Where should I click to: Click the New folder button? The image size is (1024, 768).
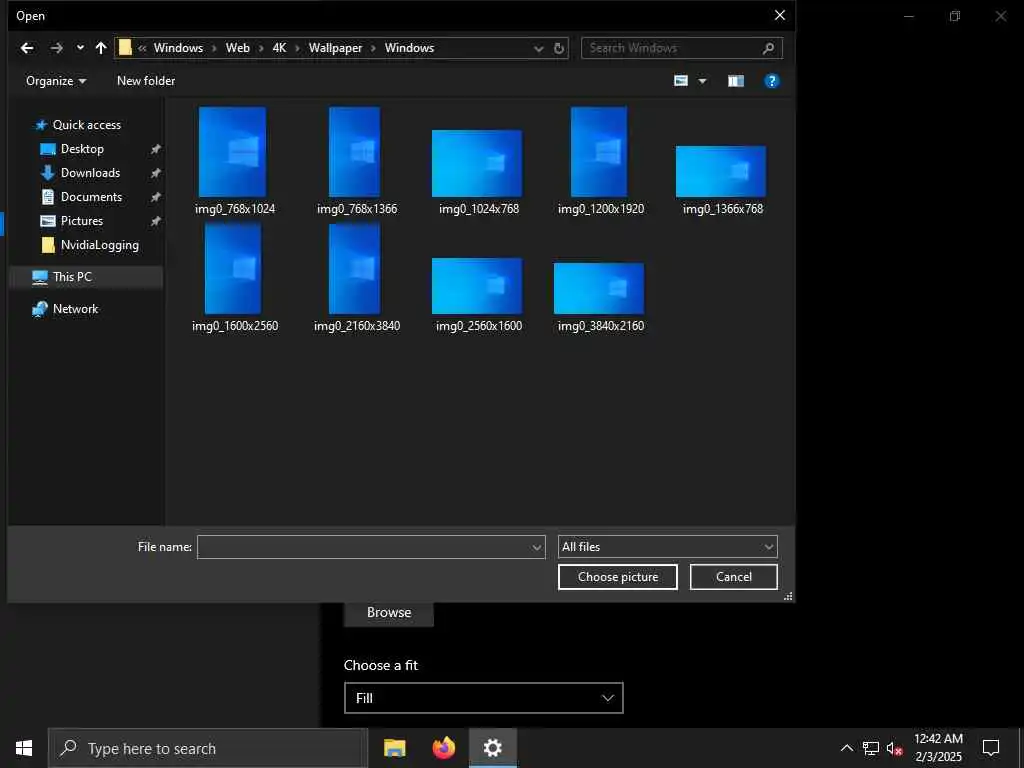click(146, 81)
